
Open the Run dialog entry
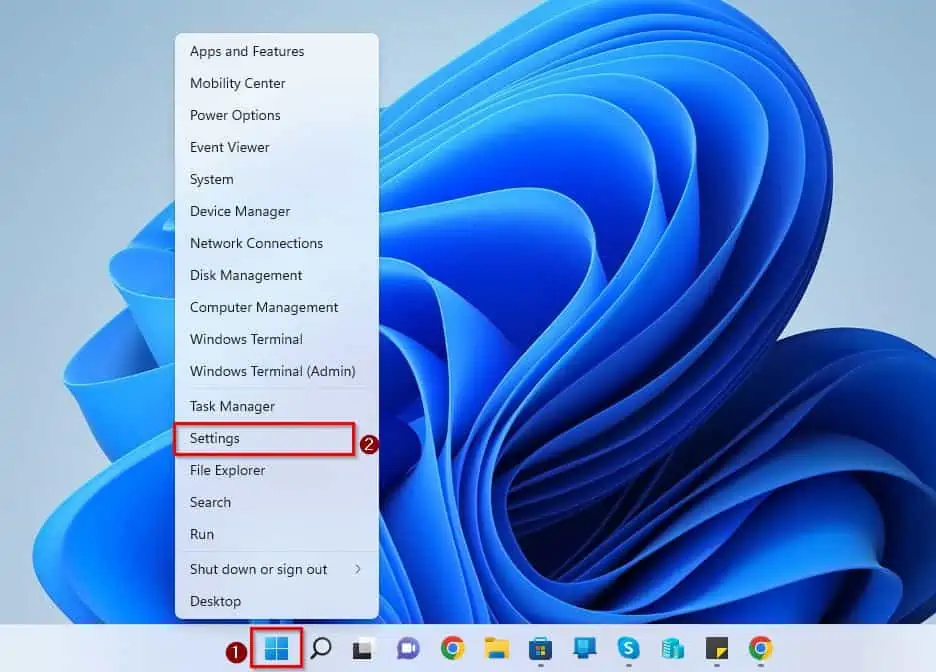pyautogui.click(x=202, y=534)
